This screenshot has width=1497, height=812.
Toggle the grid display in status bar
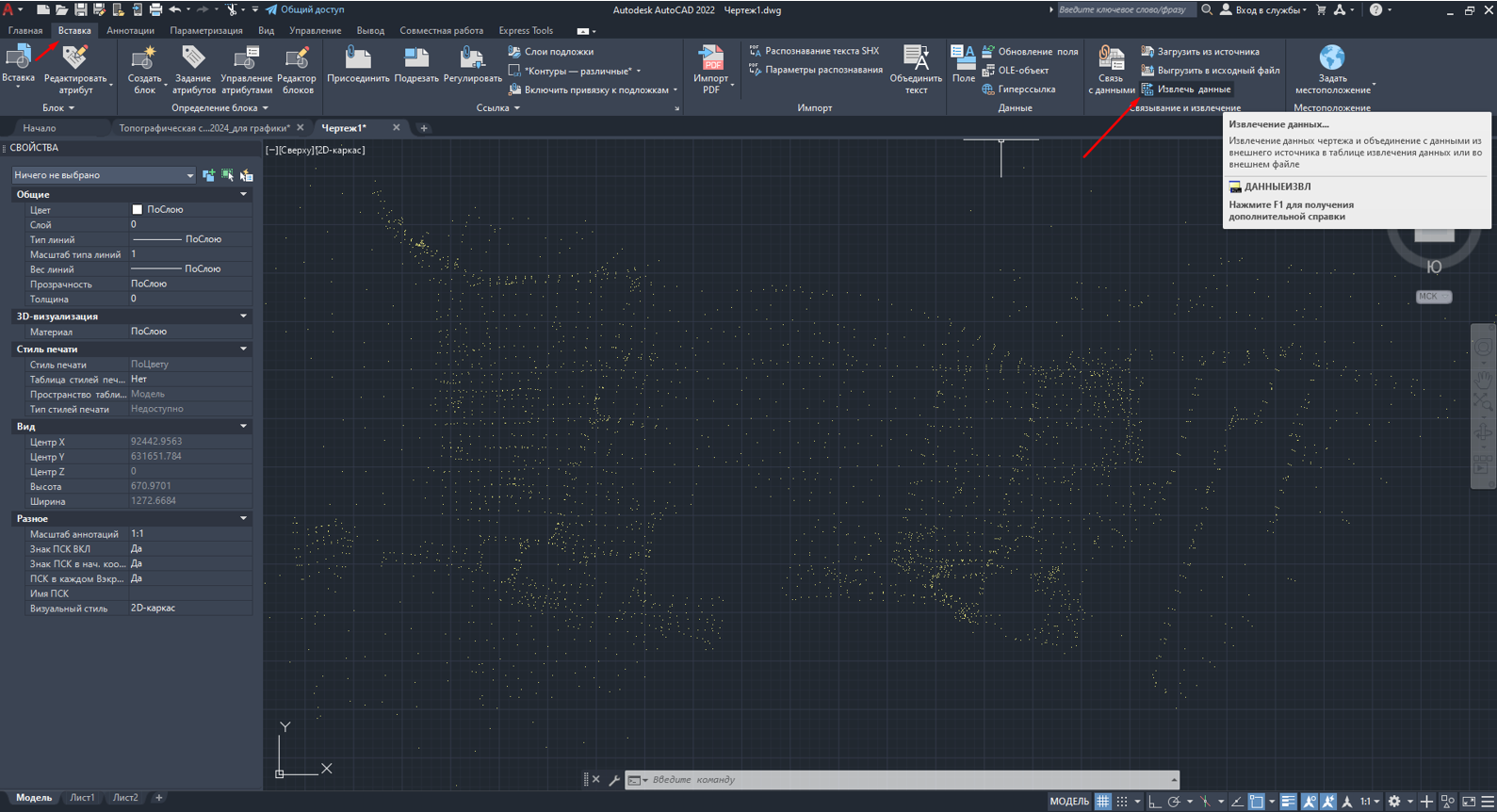1102,802
